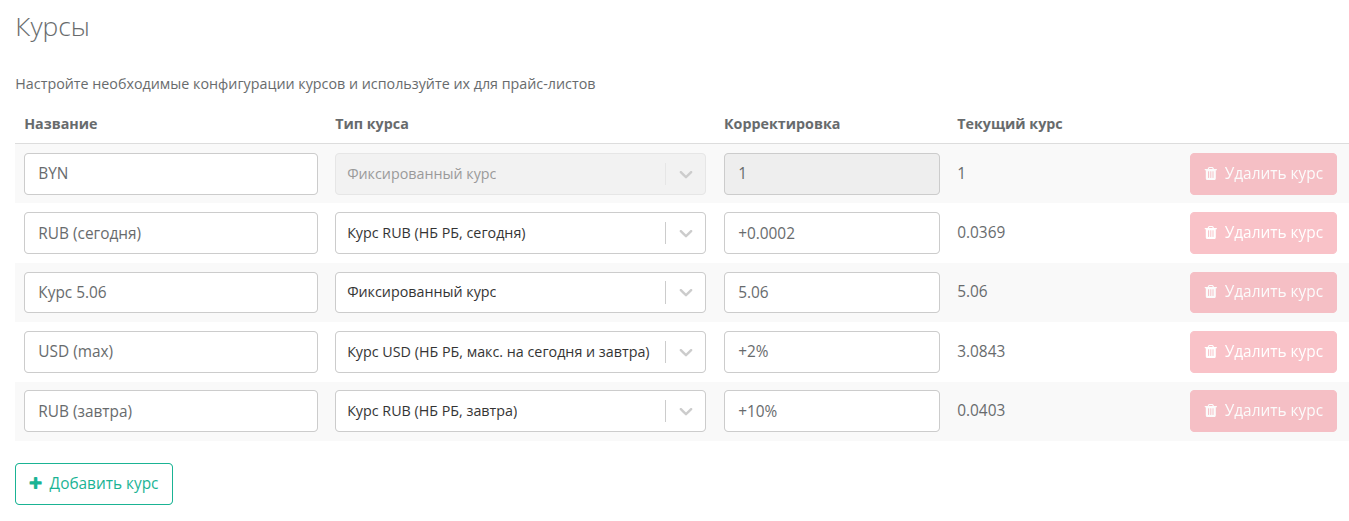
Task: Click the Курс 5.06 name input
Action: point(171,292)
